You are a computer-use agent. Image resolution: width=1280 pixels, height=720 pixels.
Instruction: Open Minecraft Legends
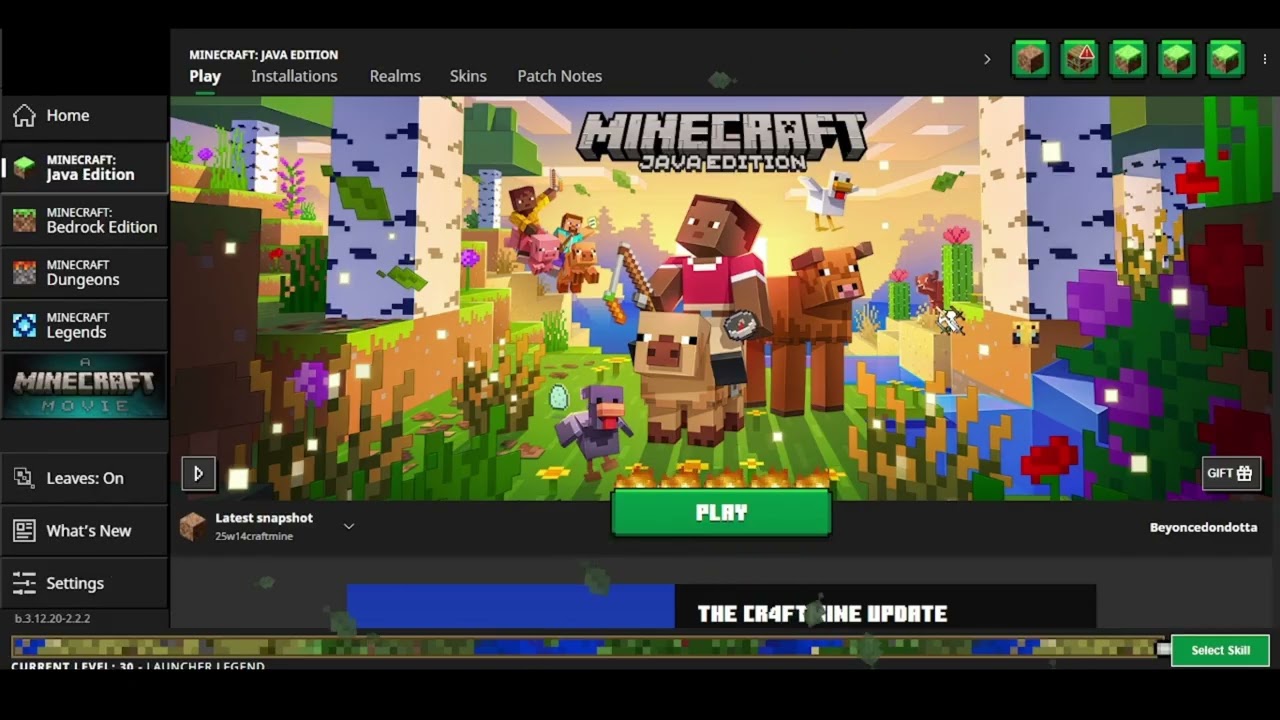[x=84, y=325]
